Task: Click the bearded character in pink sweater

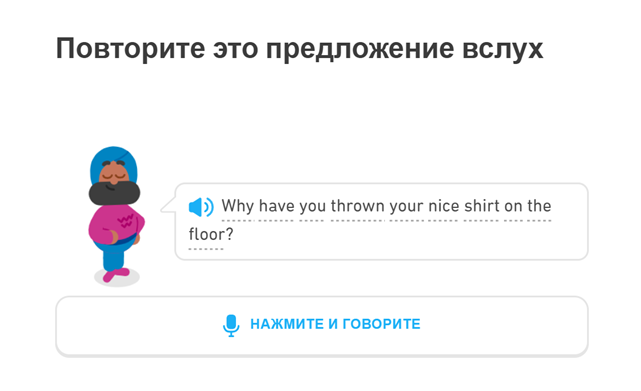Action: point(115,215)
